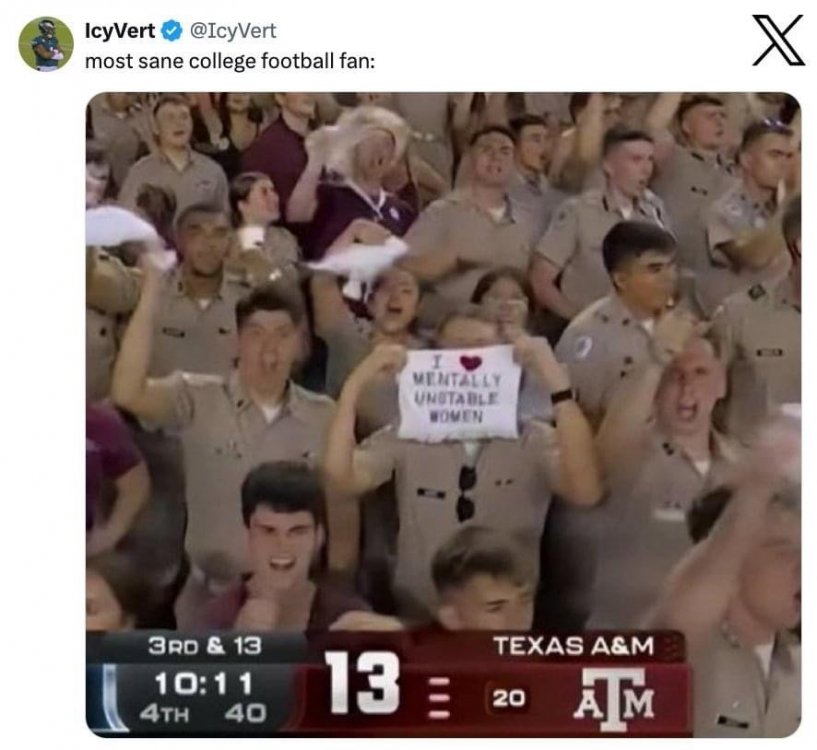817x750 pixels.
Task: Select the 'most sane college football fan:' text
Action: tap(229, 60)
